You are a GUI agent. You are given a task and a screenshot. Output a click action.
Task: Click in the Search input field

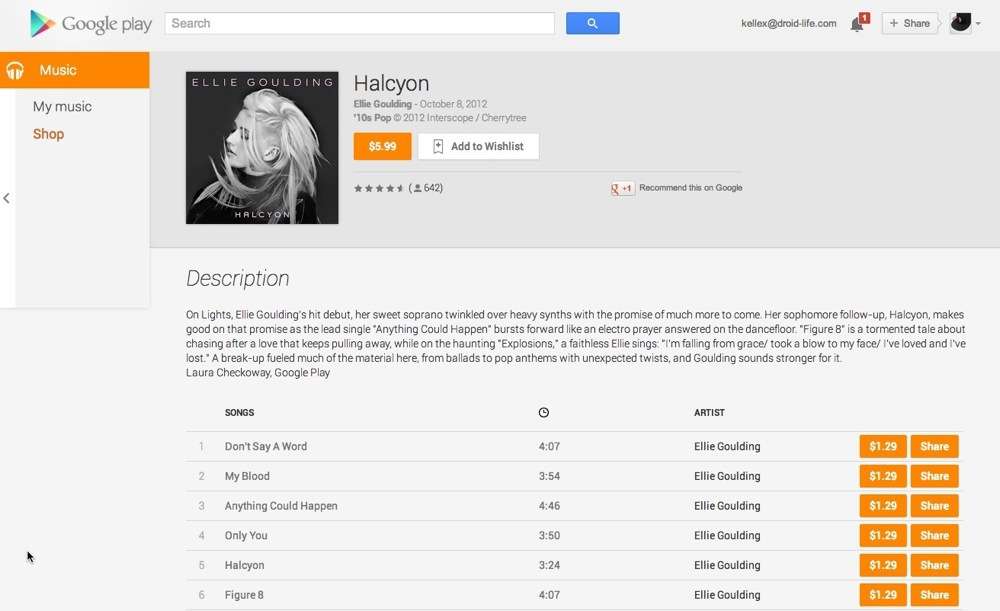pos(360,24)
